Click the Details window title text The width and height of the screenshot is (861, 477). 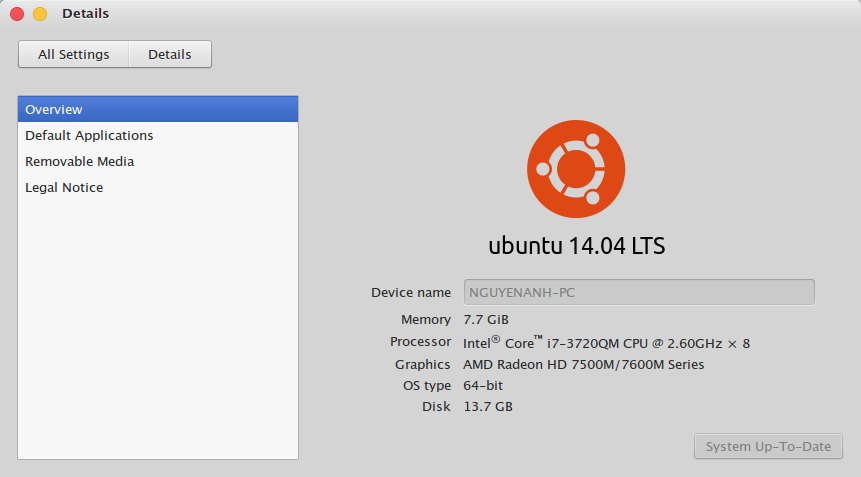coord(86,14)
